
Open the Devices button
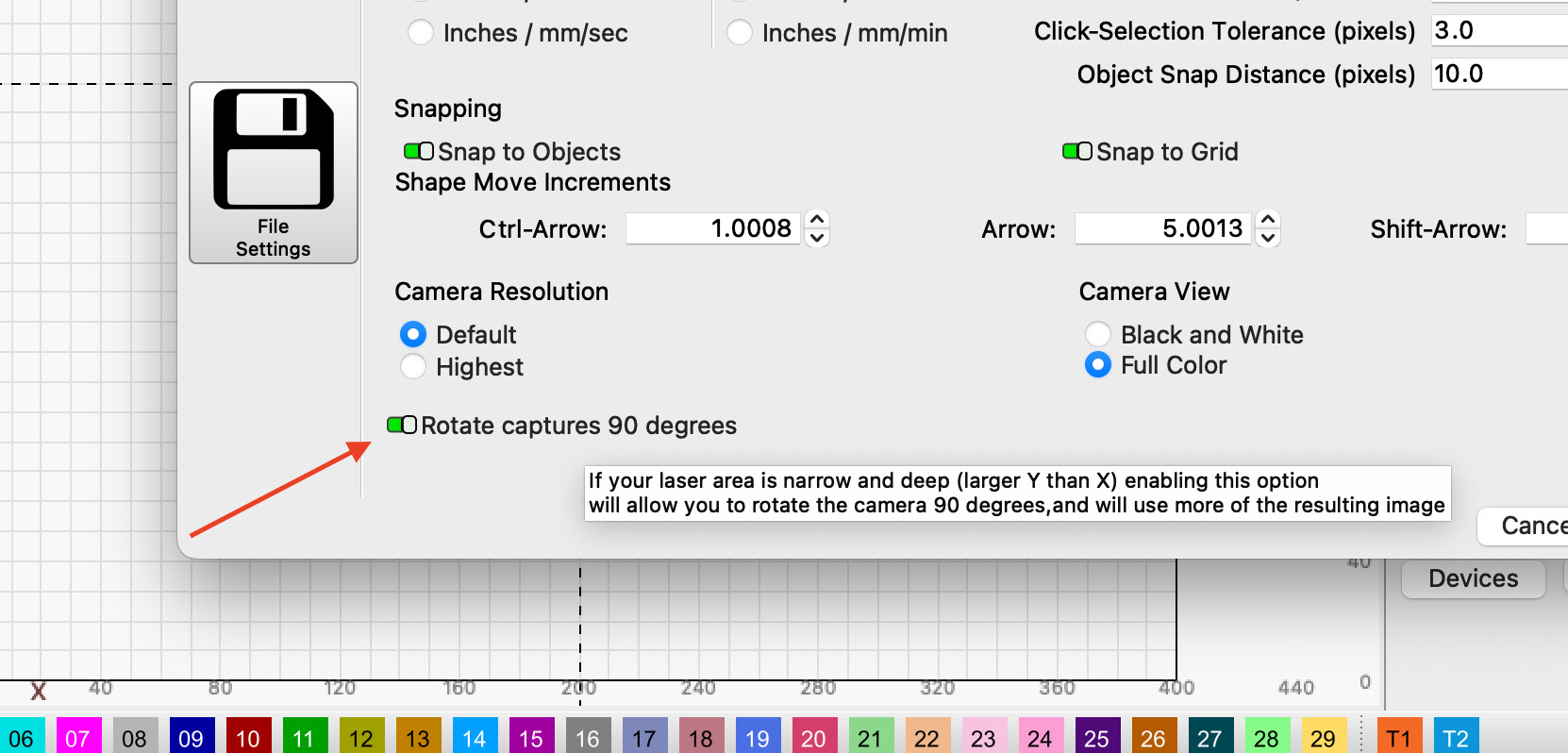[1473, 578]
